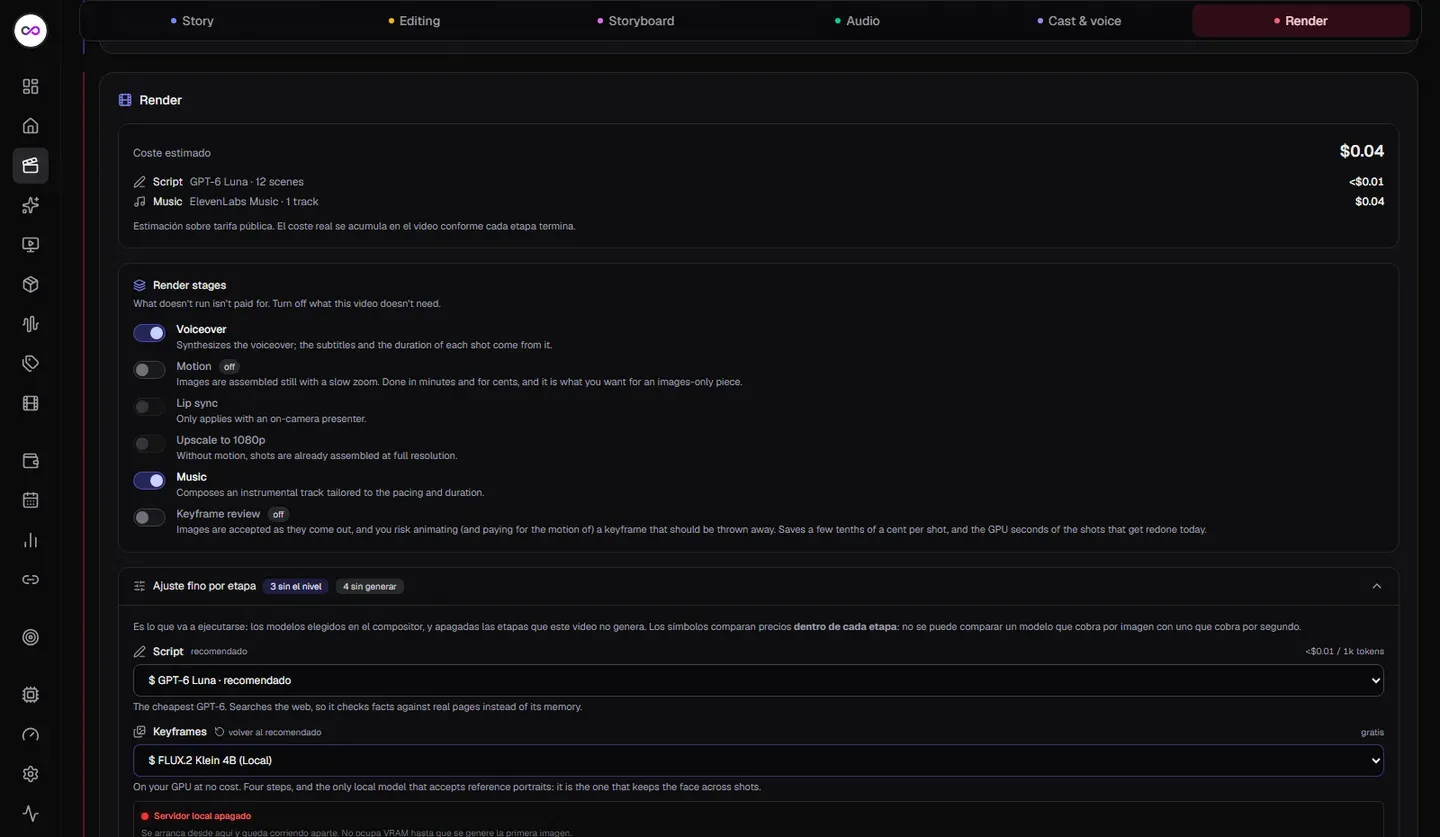Open the calendar icon in sidebar
This screenshot has width=1440, height=837.
pos(31,501)
